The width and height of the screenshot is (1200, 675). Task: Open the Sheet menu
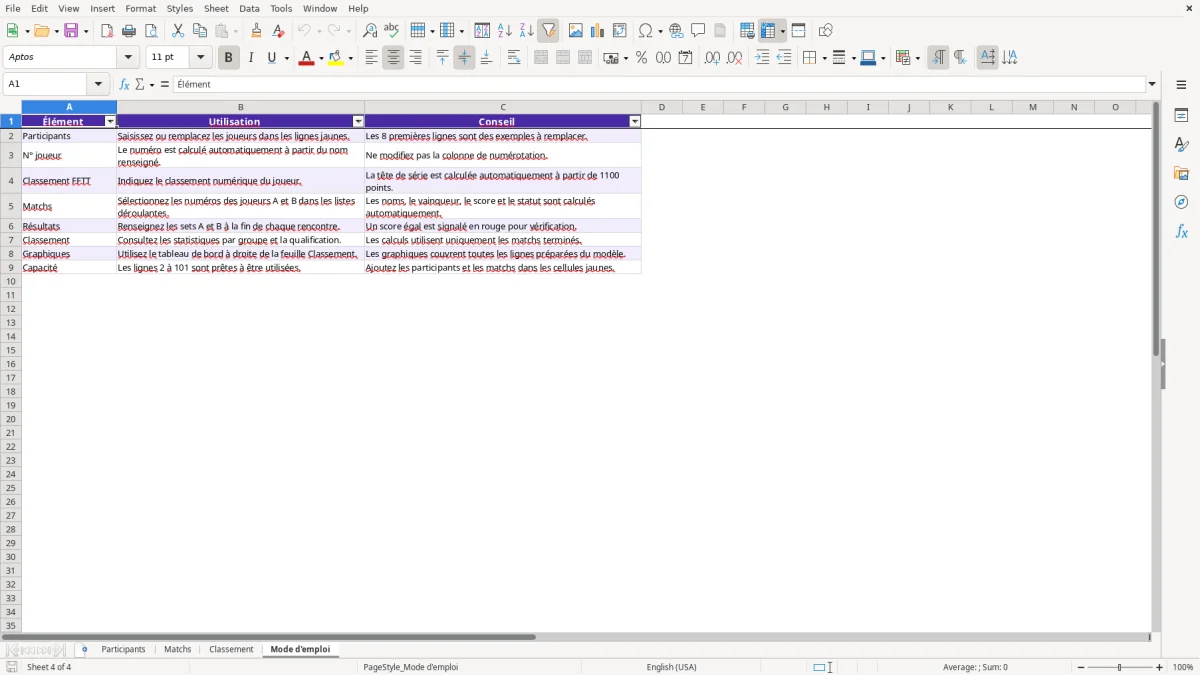pyautogui.click(x=216, y=8)
